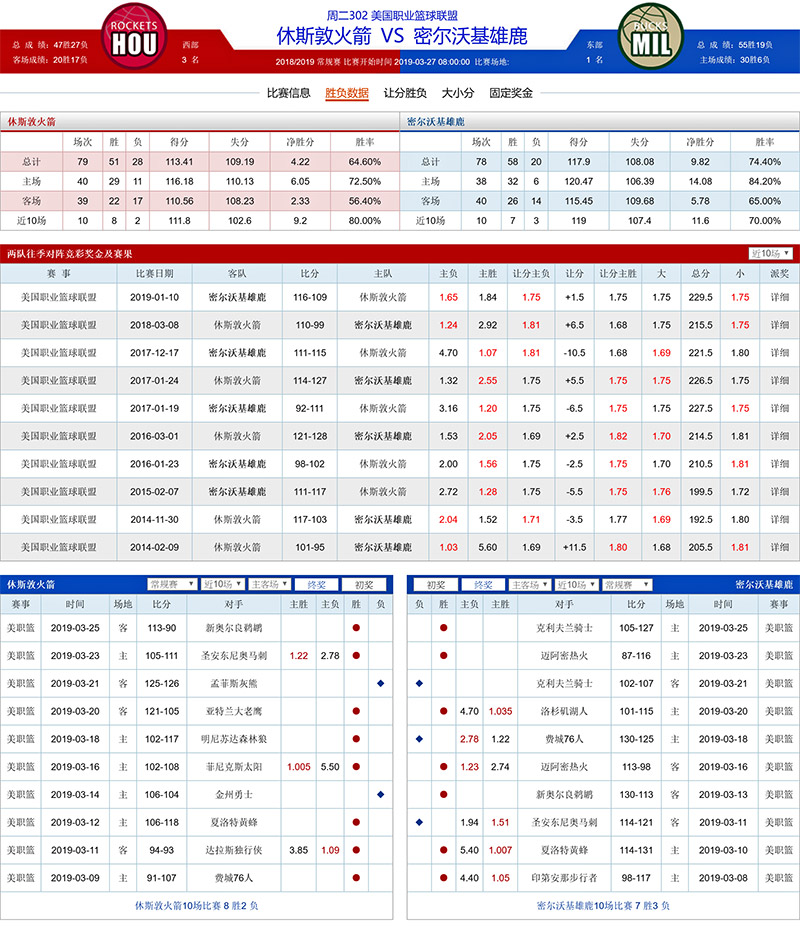The width and height of the screenshot is (800, 928).
Task: Click opponent 圣安东尼奥马刺 in Rockets panel
Action: coord(234,656)
